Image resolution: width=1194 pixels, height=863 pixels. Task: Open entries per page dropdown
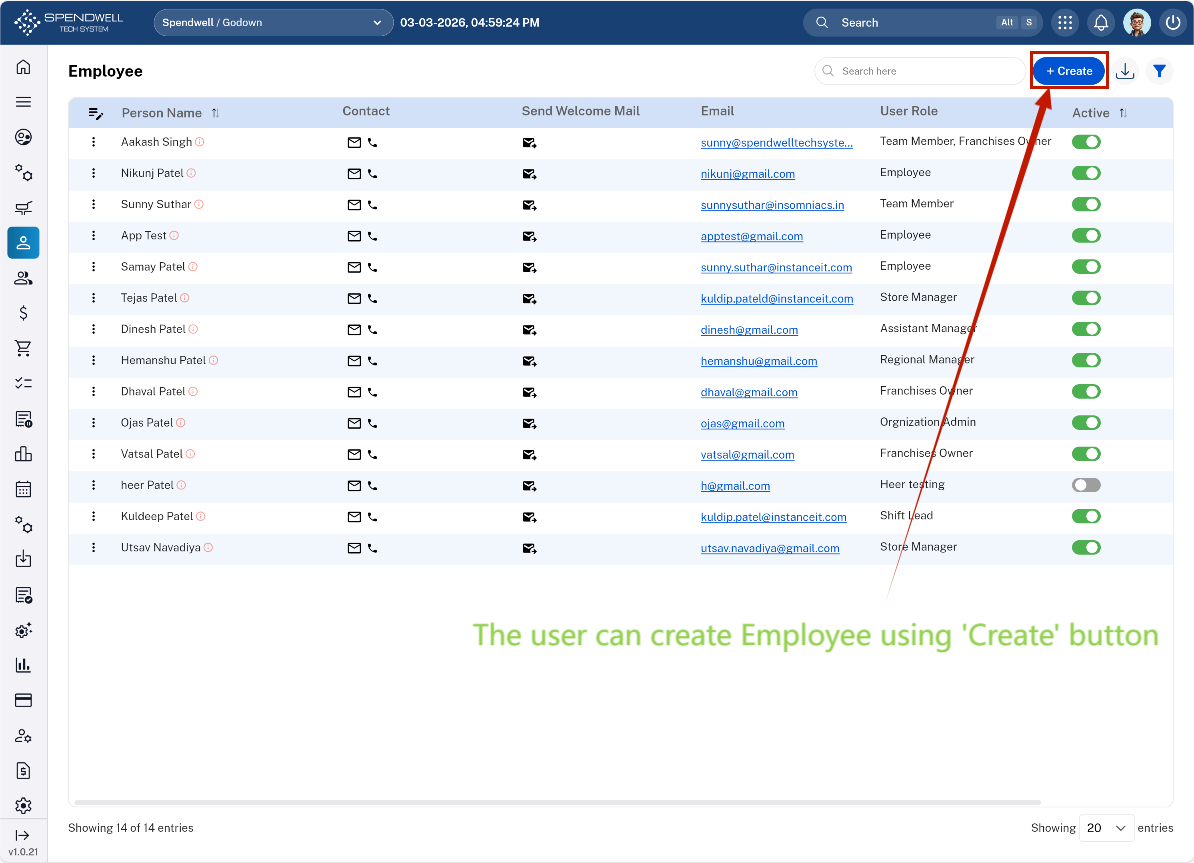[1106, 828]
